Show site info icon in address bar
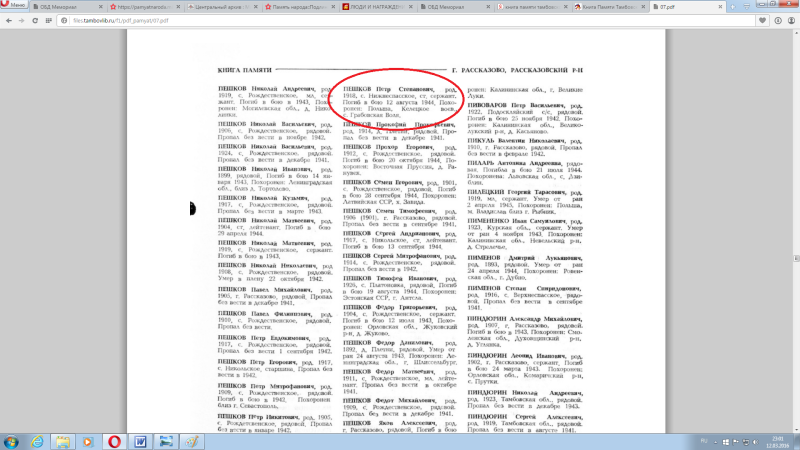 click(x=64, y=20)
